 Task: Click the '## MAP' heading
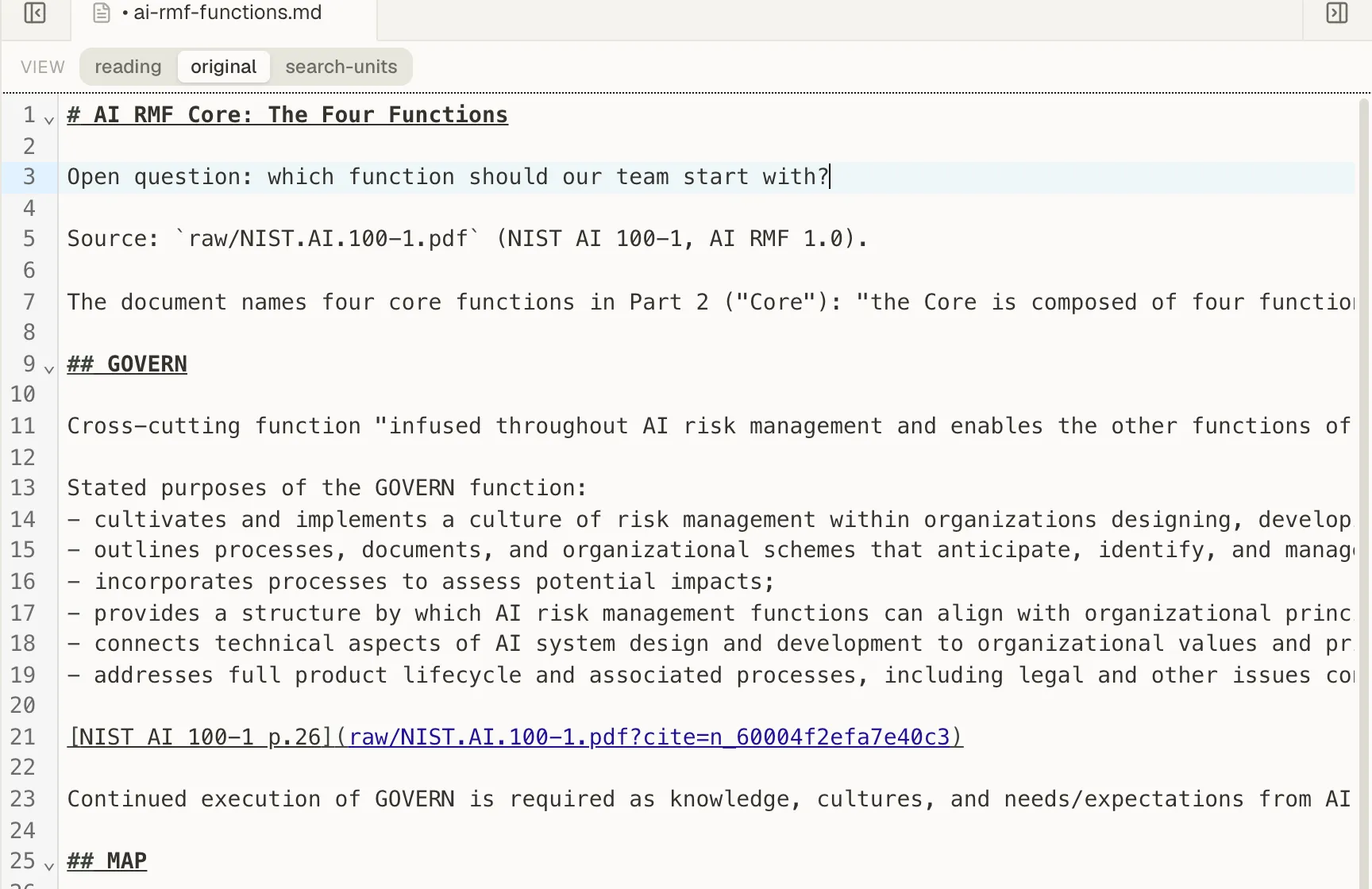coord(107,861)
